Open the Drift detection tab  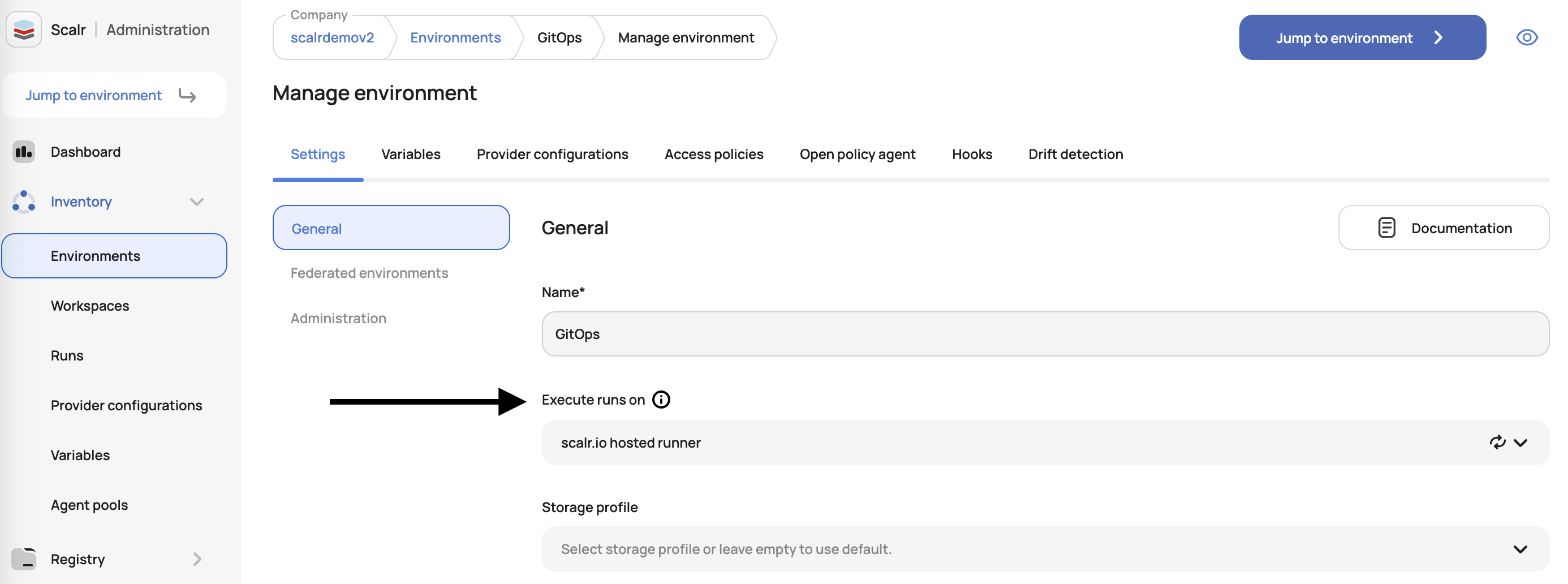coord(1075,154)
